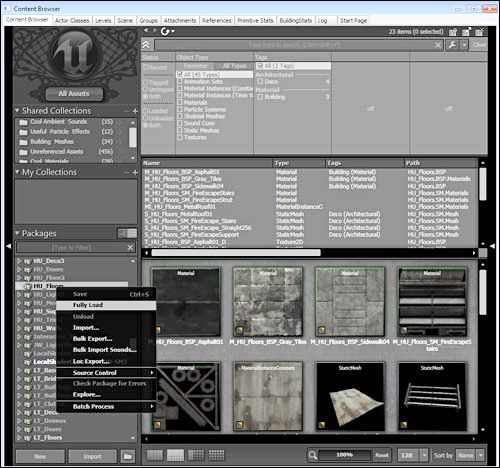Screen dimensions: 500x468
Task: Click second window layout icon near item count
Action: click(x=466, y=32)
